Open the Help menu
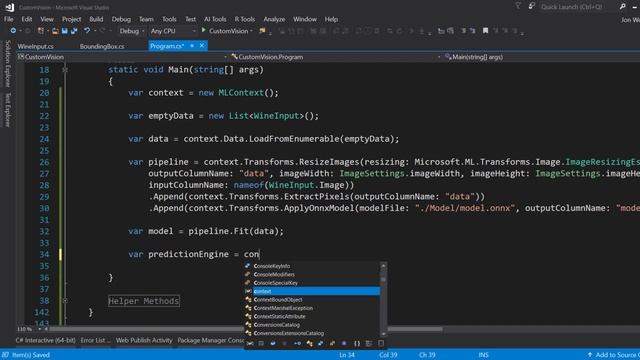The height and width of the screenshot is (360, 640). point(331,19)
